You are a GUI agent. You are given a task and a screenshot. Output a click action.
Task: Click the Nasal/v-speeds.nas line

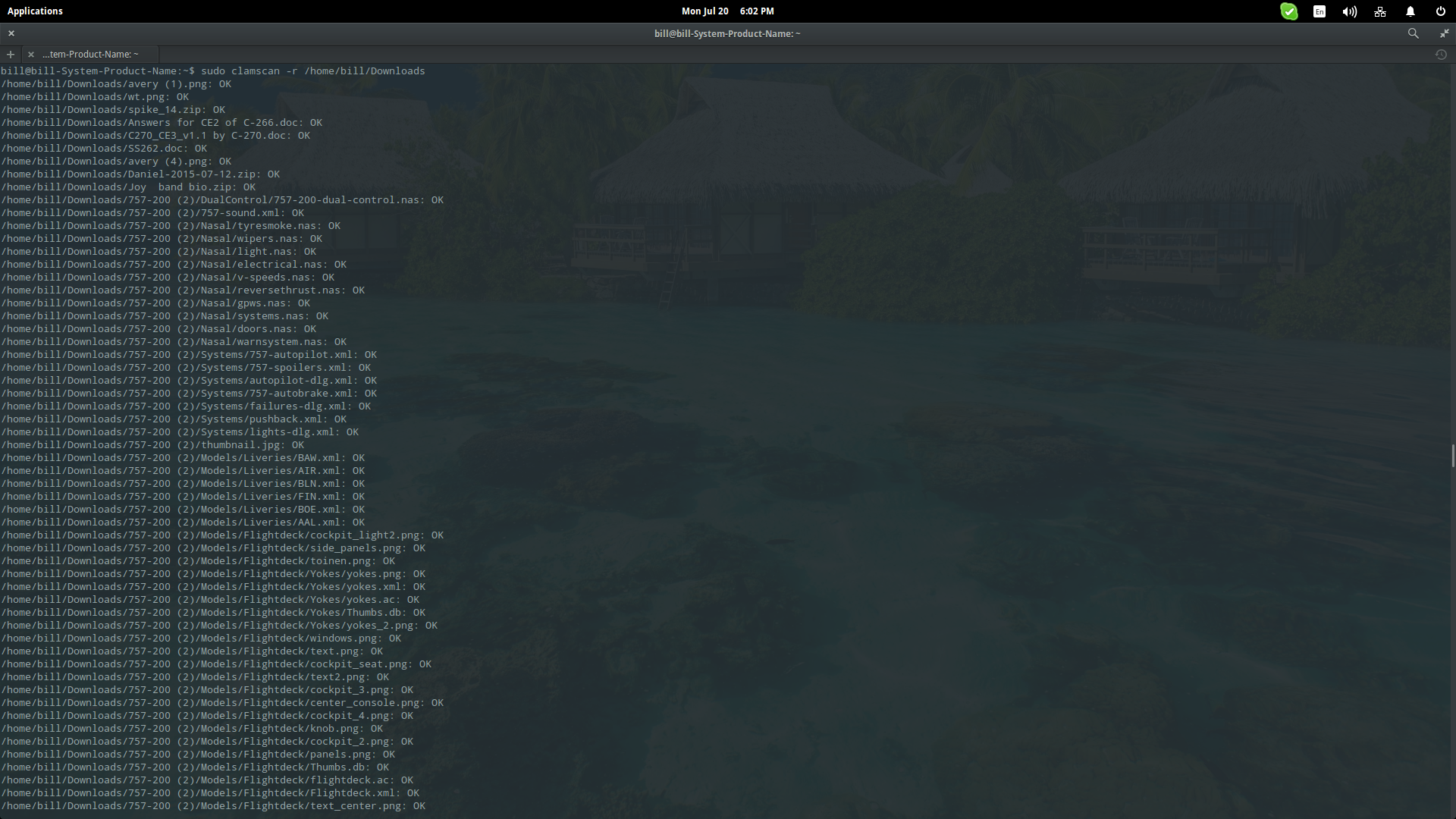(x=168, y=277)
